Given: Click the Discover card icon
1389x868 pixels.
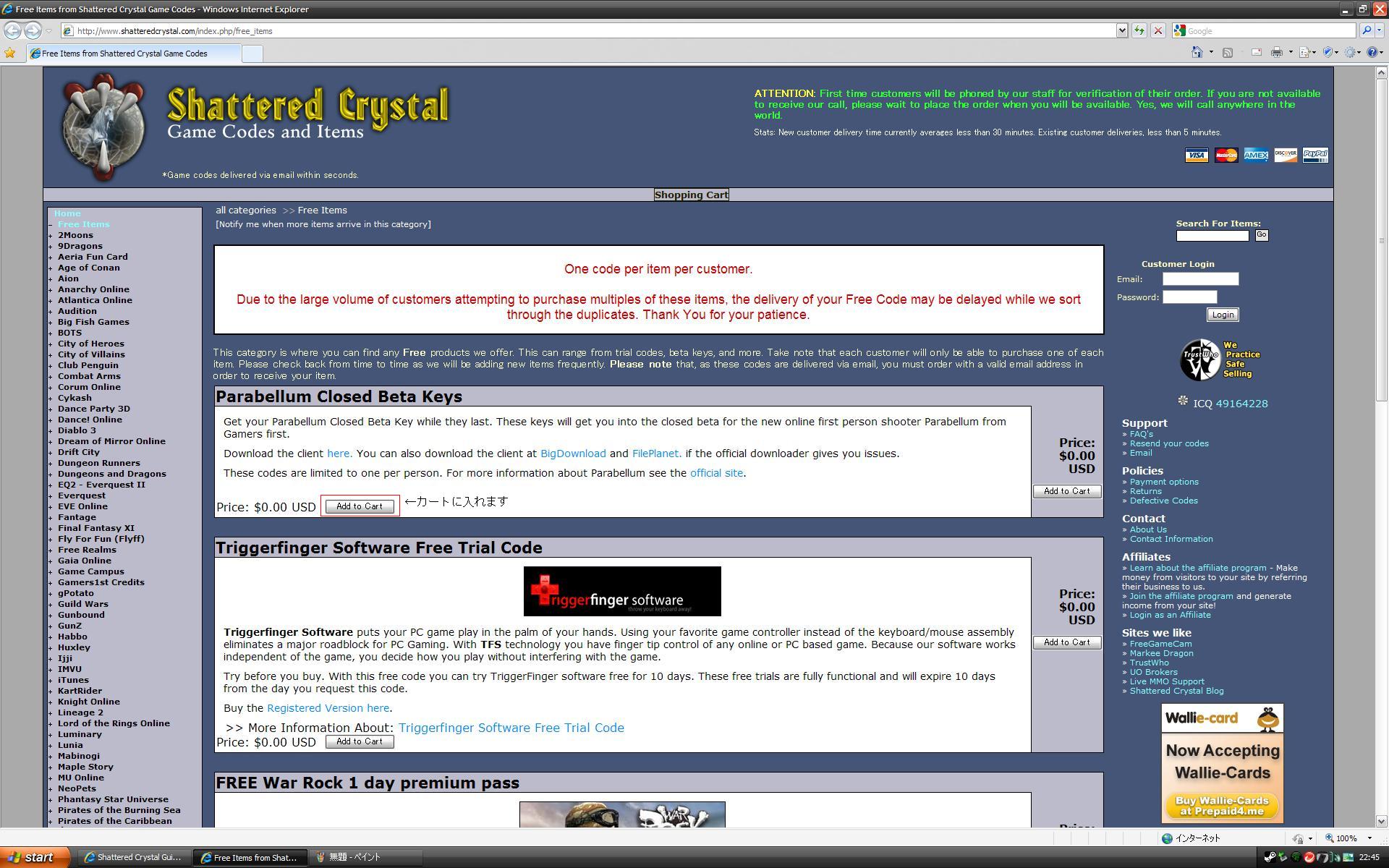Looking at the screenshot, I should click(1286, 156).
